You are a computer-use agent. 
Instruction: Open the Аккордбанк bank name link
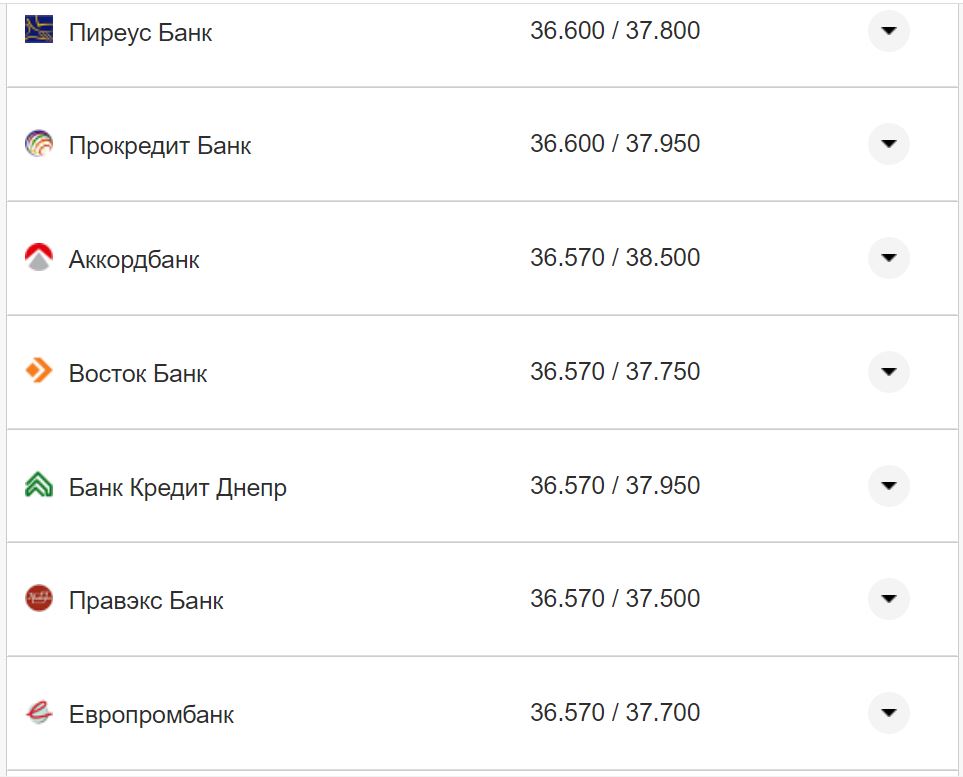click(134, 260)
